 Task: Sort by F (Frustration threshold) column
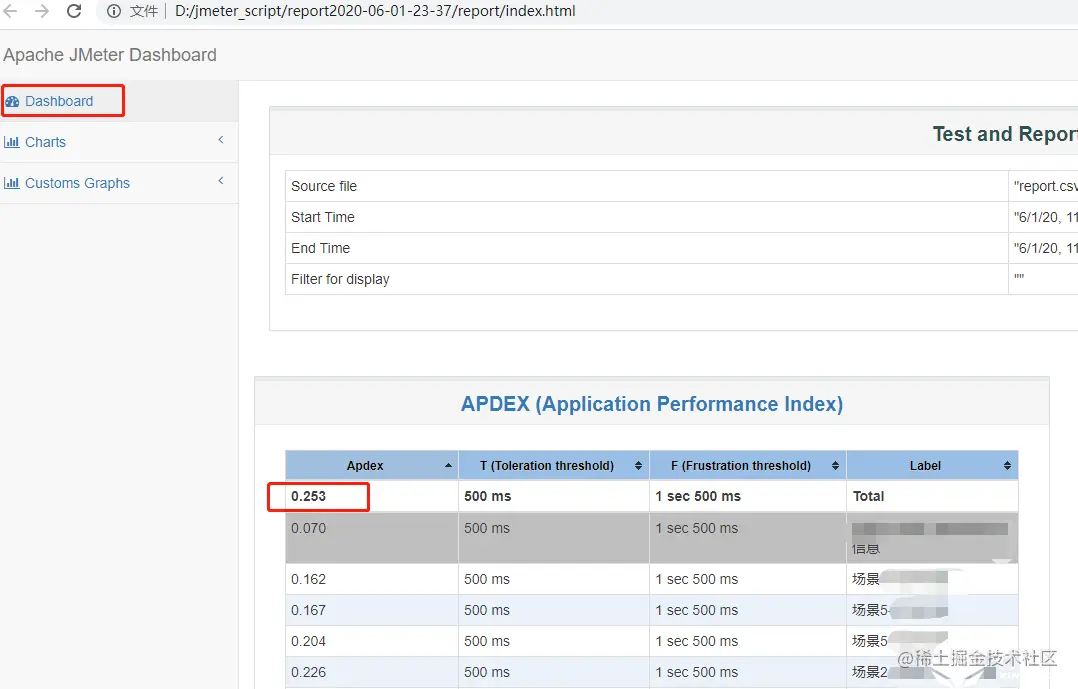[748, 466]
